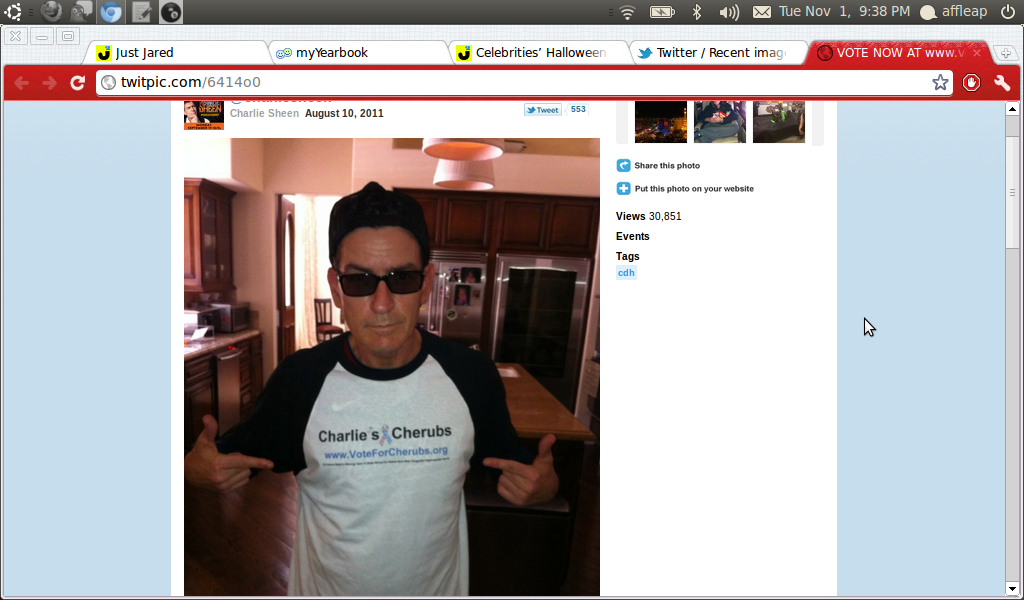Bookmark this page with star icon
This screenshot has height=600, width=1024.
pos(940,82)
